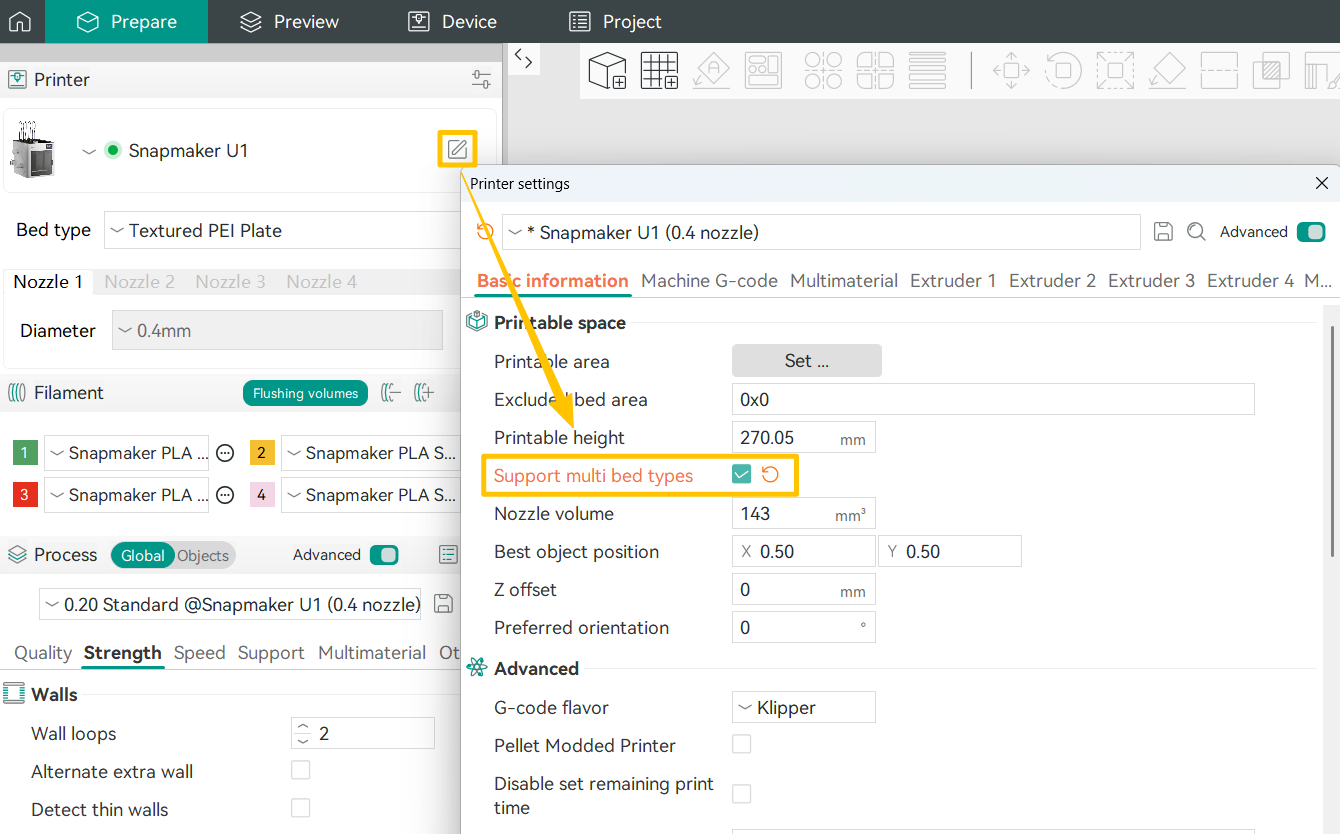This screenshot has width=1340, height=834.
Task: Click the printer settings sliders icon
Action: tap(481, 80)
